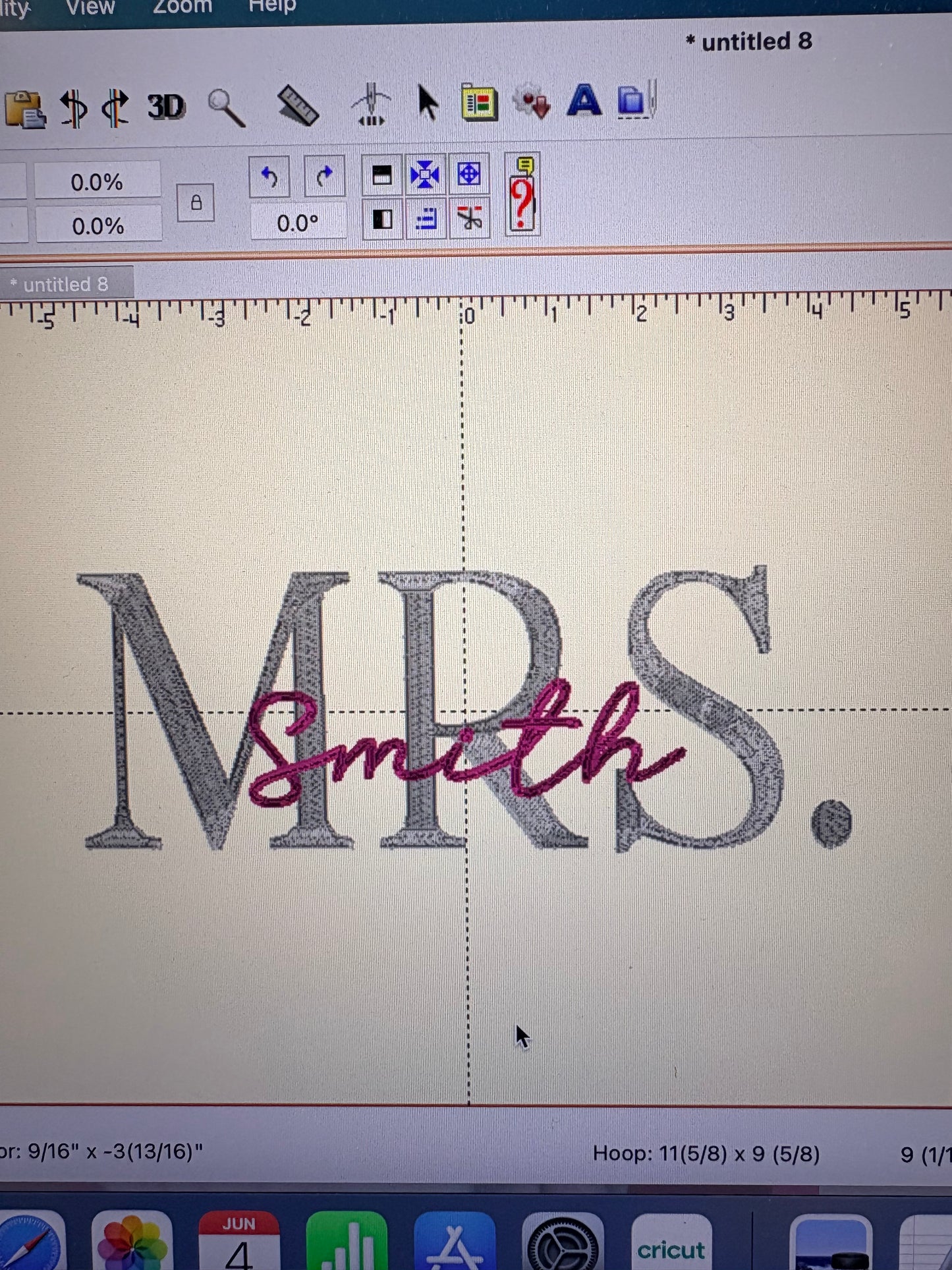Open the stitch simulator needle icon
Screen dimensions: 952x1270
(371, 104)
